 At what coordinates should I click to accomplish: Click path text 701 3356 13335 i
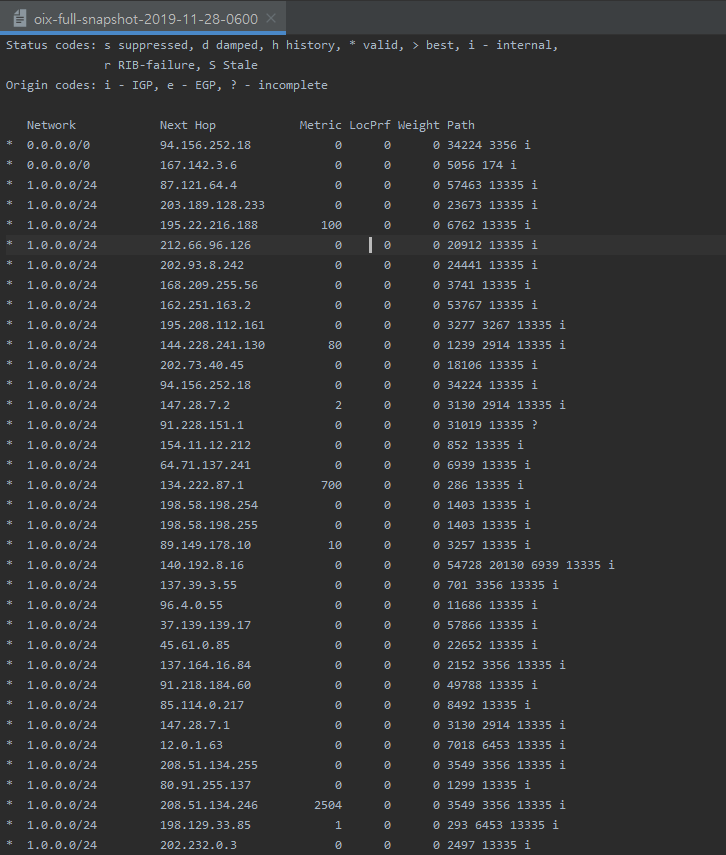(x=503, y=585)
